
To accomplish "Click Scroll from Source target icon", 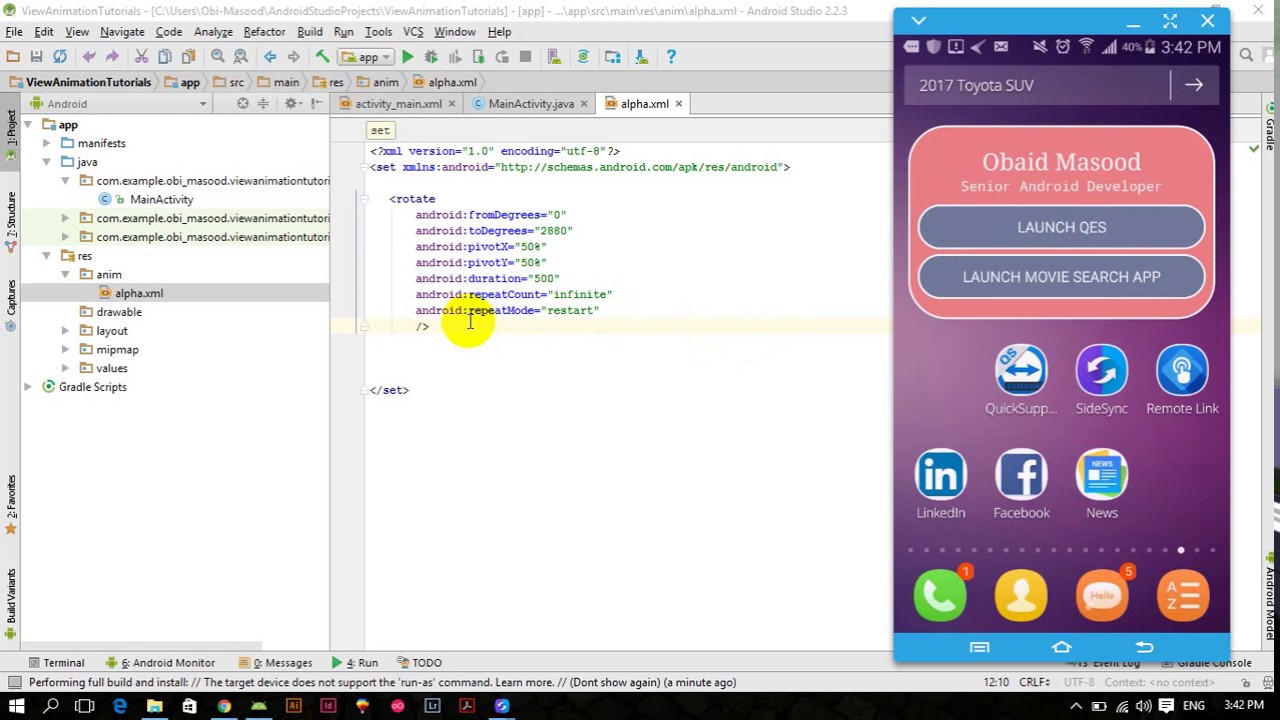I will (x=242, y=104).
